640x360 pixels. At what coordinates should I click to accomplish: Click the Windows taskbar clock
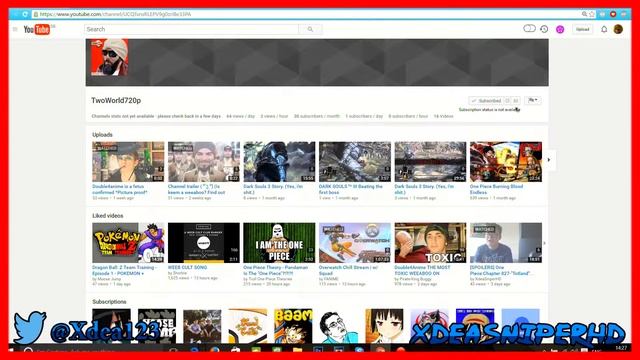(621, 348)
